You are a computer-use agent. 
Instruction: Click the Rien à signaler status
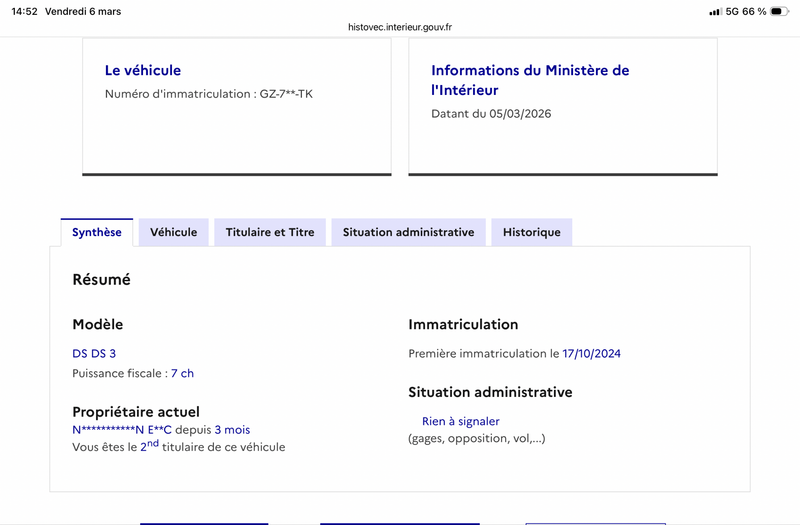pos(460,421)
